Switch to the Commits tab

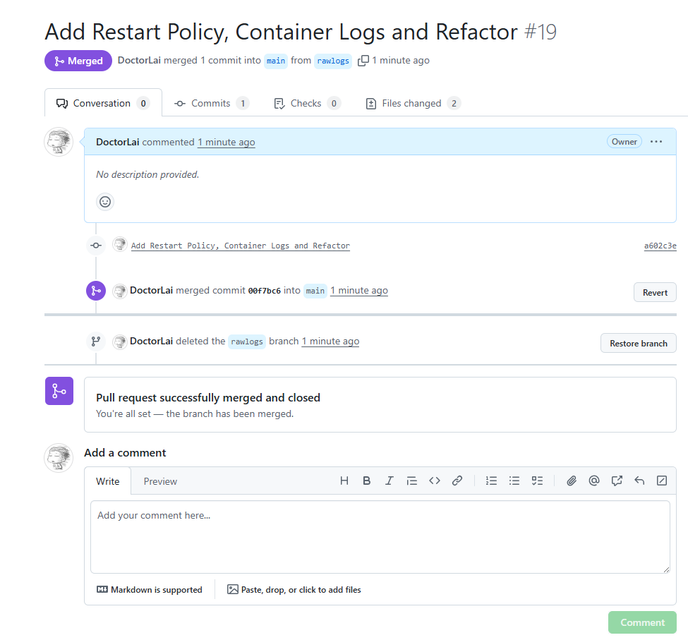[211, 103]
